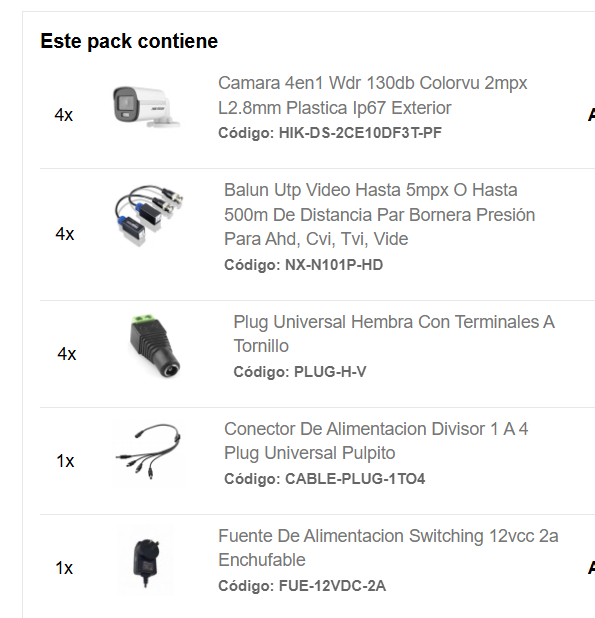Click the 4x quantity beside the balun
This screenshot has height=618, width=595.
(65, 234)
